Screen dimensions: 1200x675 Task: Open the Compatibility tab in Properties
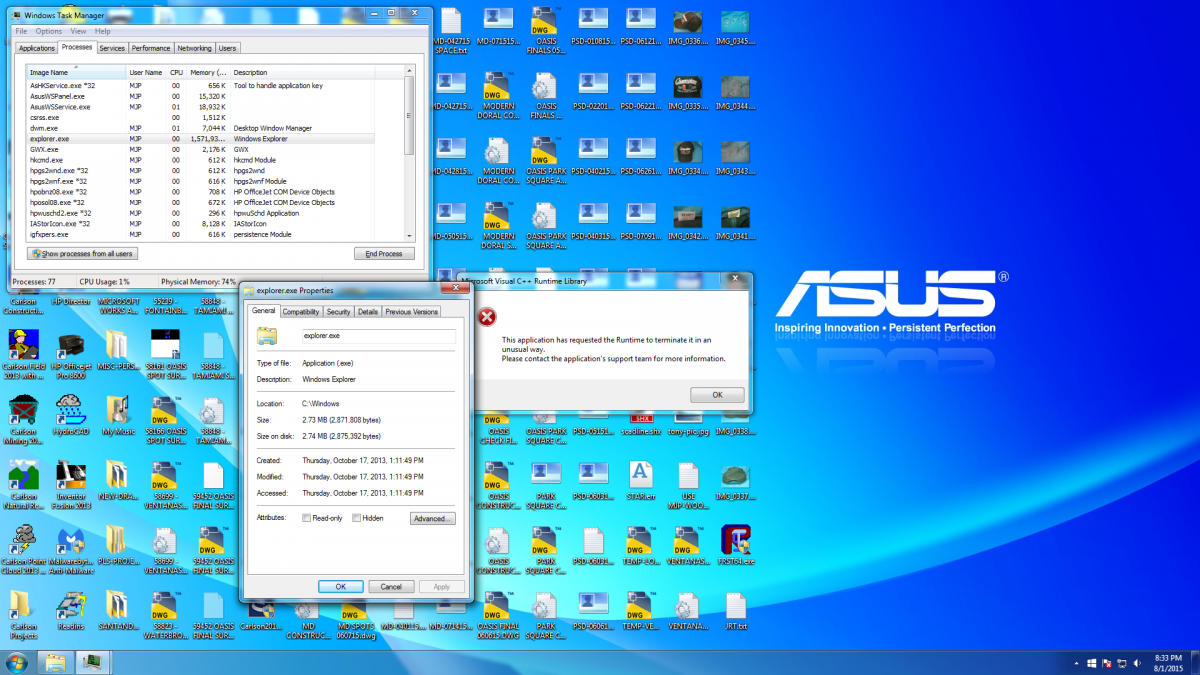point(300,312)
